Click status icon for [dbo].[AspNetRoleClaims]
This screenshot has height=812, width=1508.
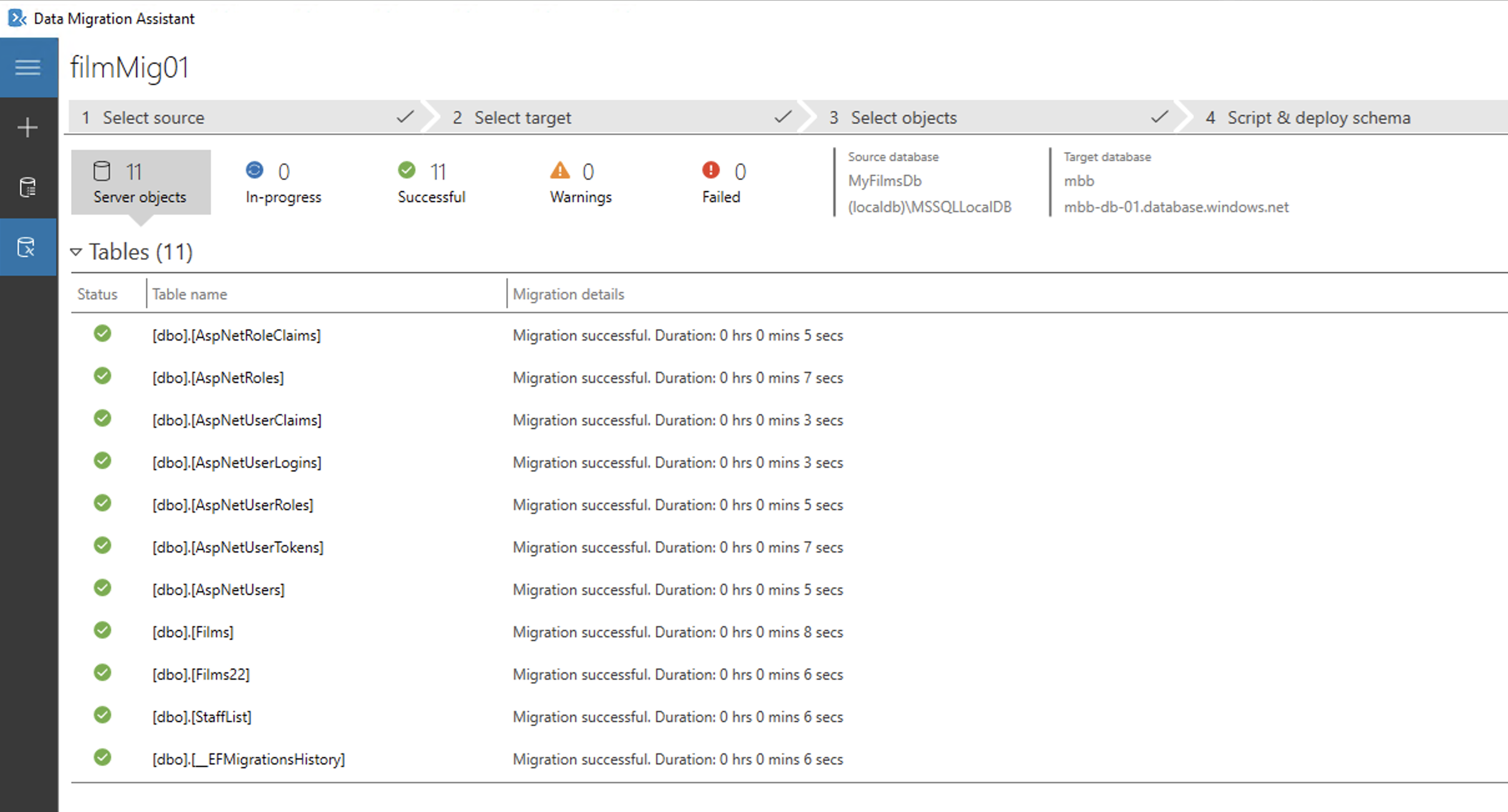(102, 334)
